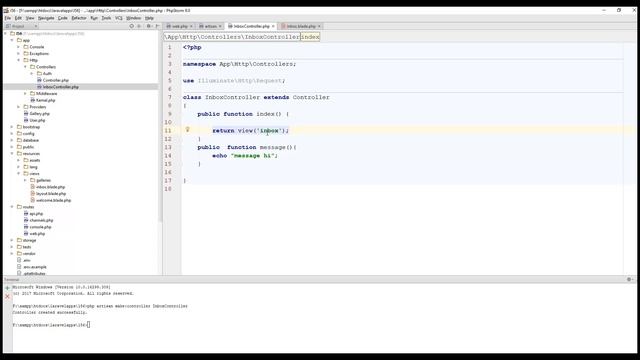Click the collapse all icon in Project panel
The image size is (640, 360).
click(x=139, y=26)
